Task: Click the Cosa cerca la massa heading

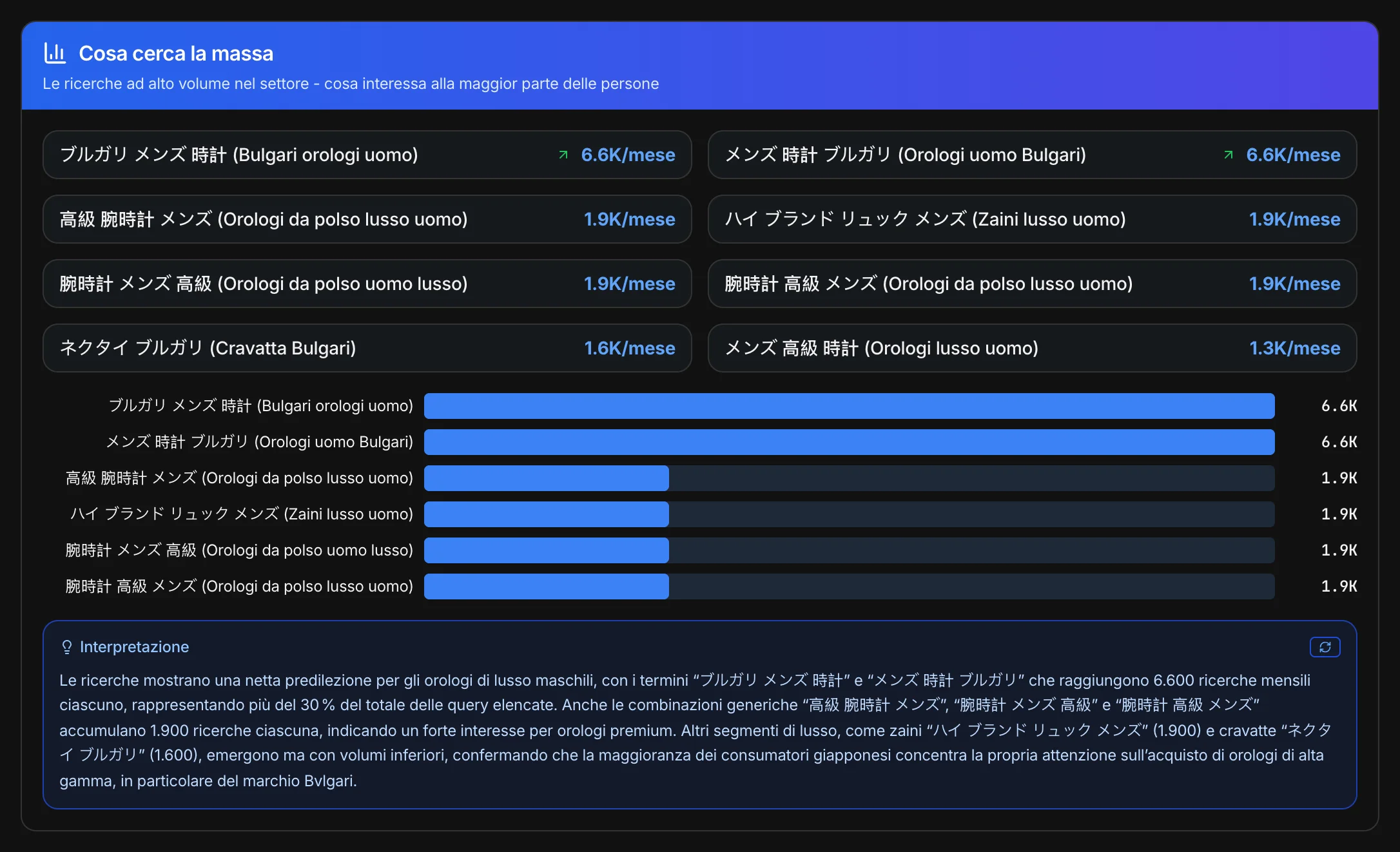Action: pyautogui.click(x=176, y=53)
